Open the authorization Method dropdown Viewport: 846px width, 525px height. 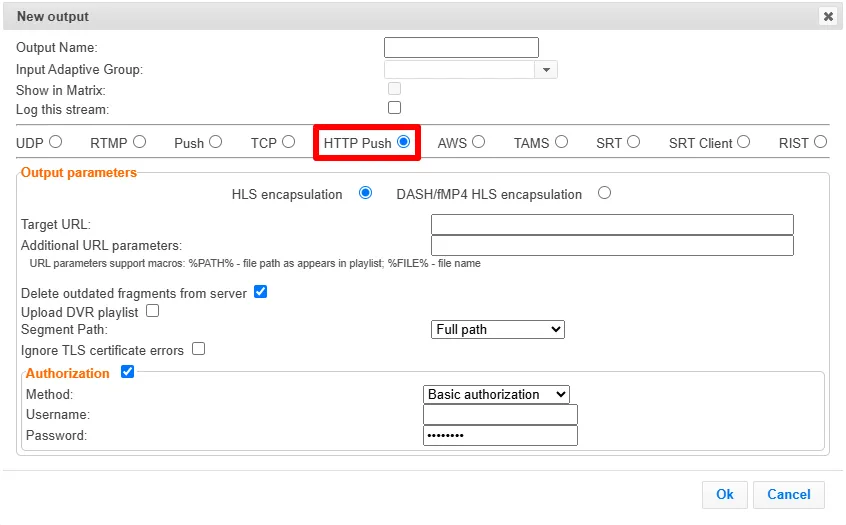[496, 394]
